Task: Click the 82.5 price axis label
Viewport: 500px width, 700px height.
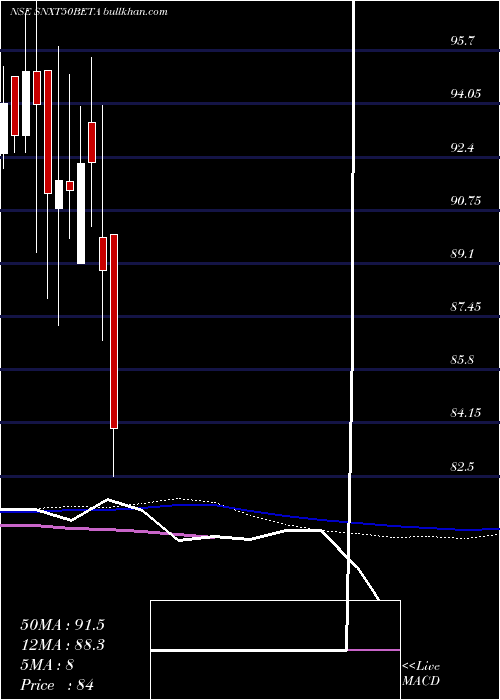Action: click(x=462, y=467)
